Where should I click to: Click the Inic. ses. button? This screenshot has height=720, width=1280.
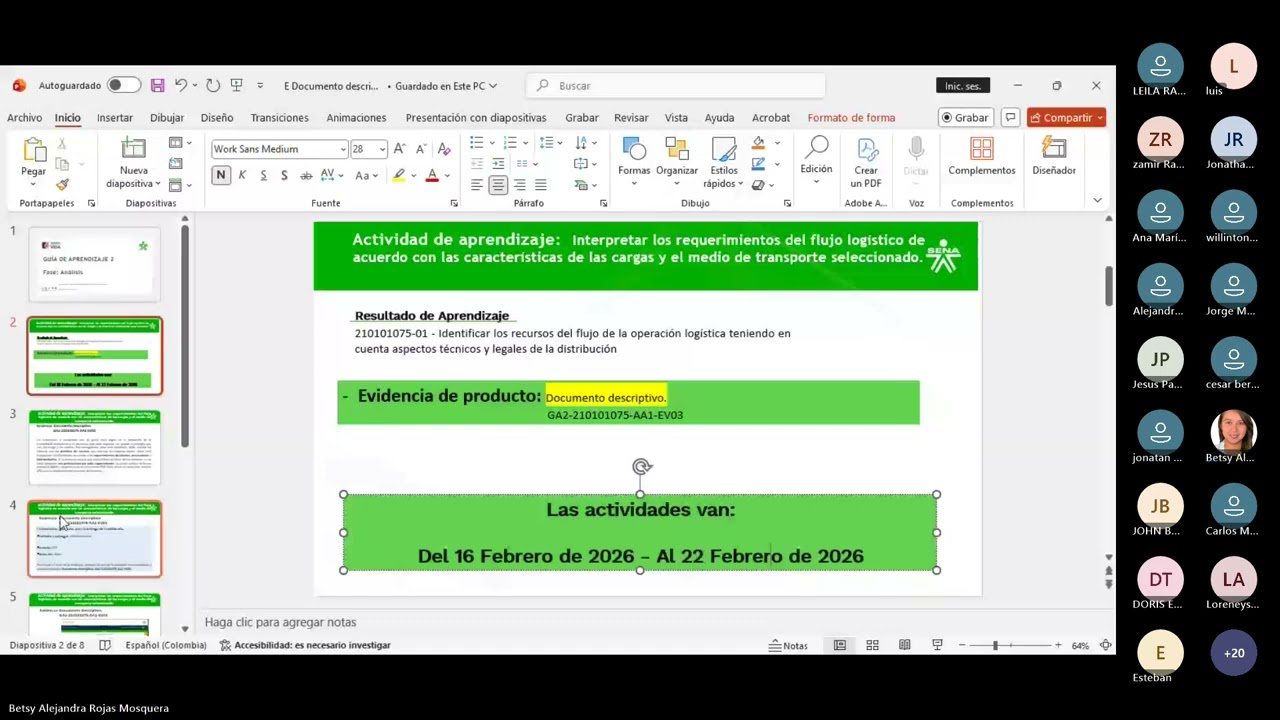pyautogui.click(x=963, y=86)
